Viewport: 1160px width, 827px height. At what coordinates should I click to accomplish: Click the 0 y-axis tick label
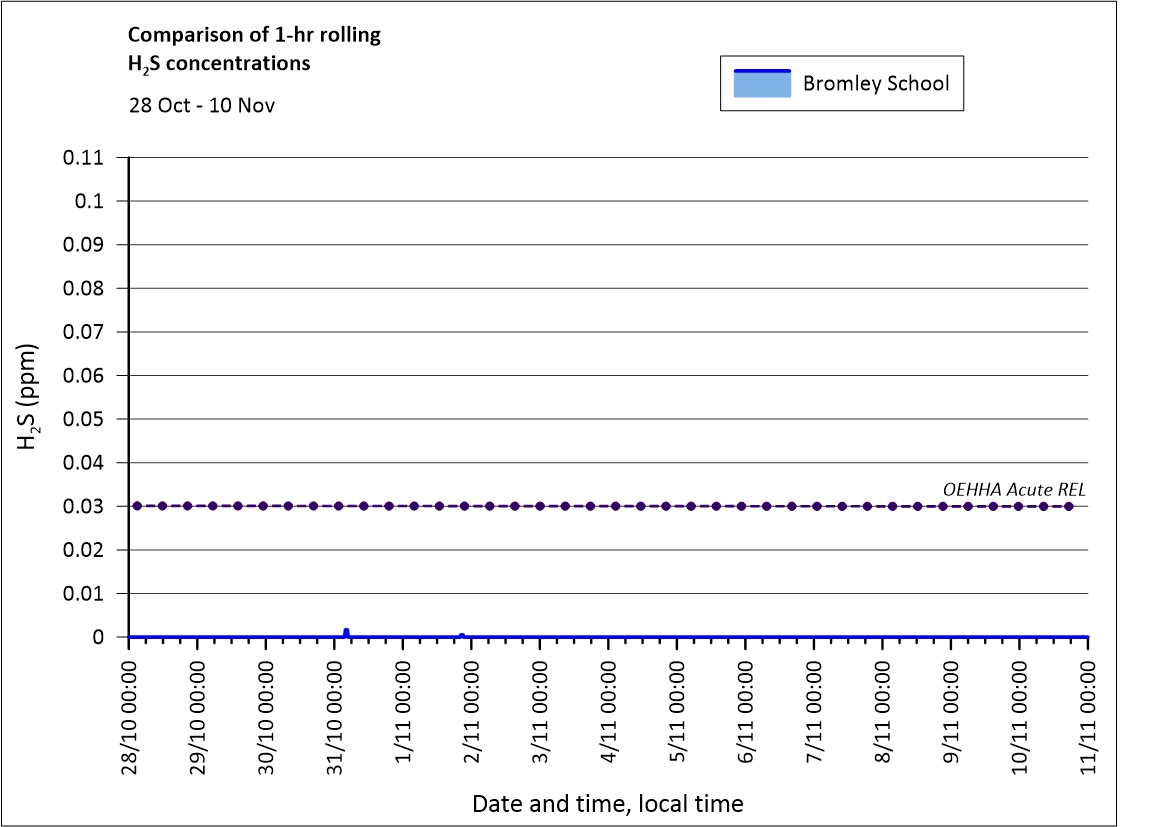pos(98,637)
